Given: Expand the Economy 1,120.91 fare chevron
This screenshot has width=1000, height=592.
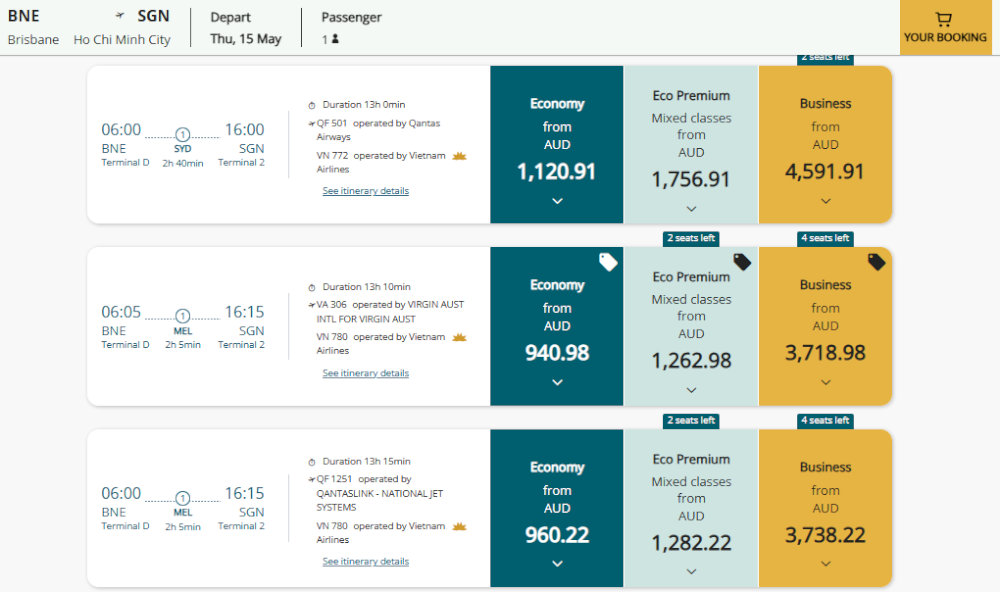Looking at the screenshot, I should click(x=557, y=201).
